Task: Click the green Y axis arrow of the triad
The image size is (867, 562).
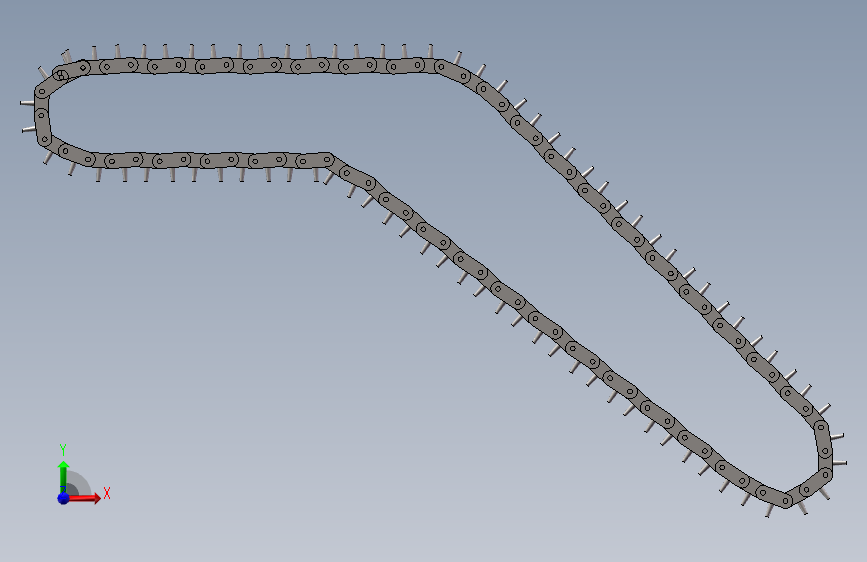Action: point(64,476)
